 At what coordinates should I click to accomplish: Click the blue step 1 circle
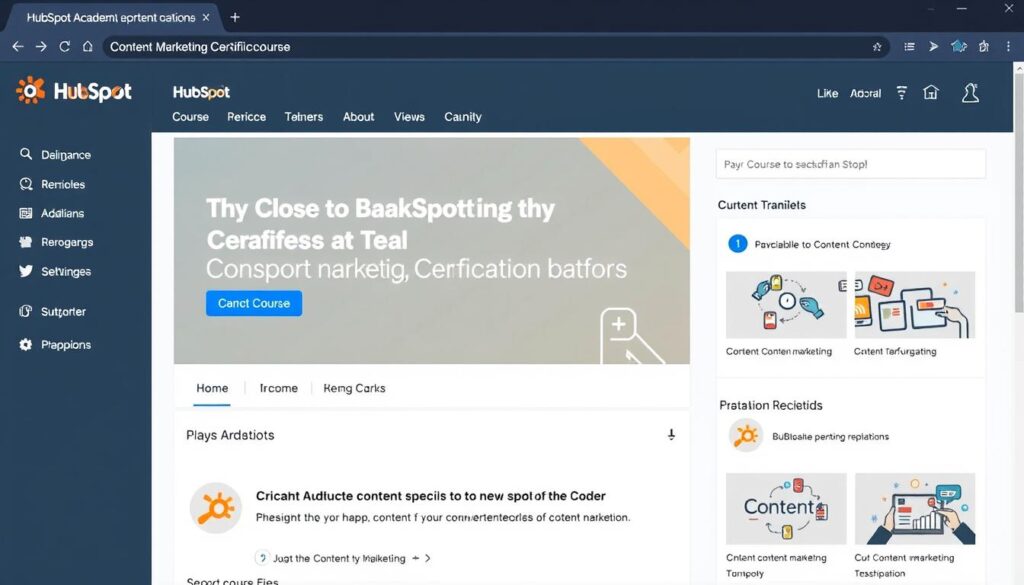coord(737,244)
